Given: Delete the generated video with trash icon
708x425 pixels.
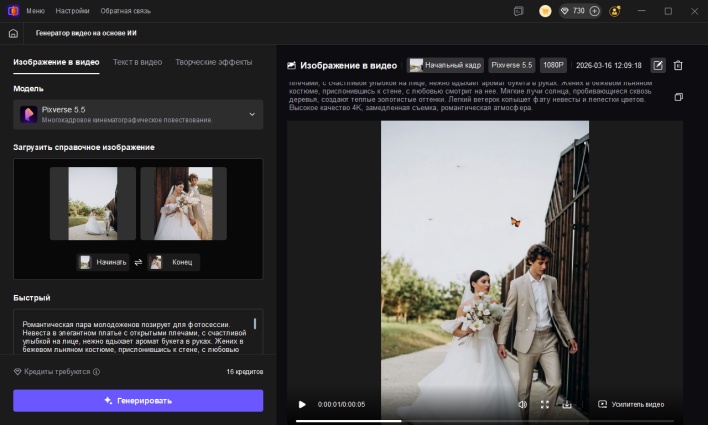Looking at the screenshot, I should pos(678,65).
